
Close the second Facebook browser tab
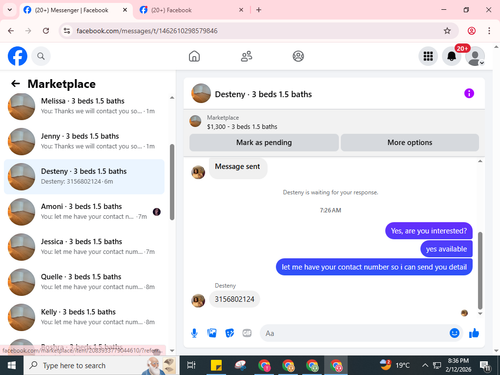[x=241, y=10]
